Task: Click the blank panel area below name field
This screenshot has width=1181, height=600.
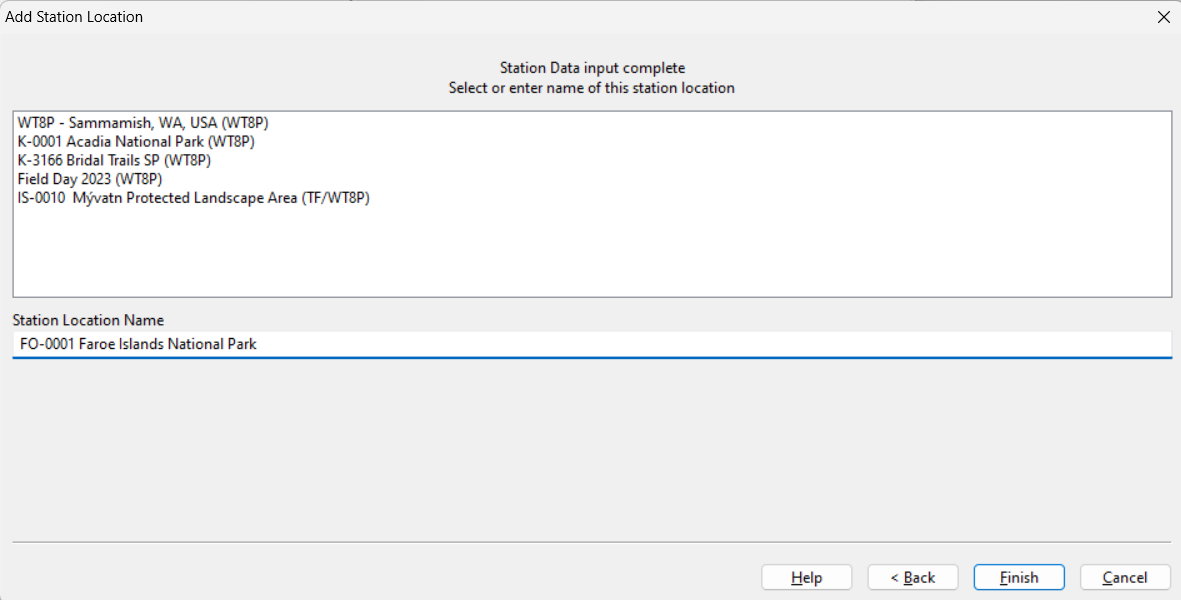Action: (590, 450)
